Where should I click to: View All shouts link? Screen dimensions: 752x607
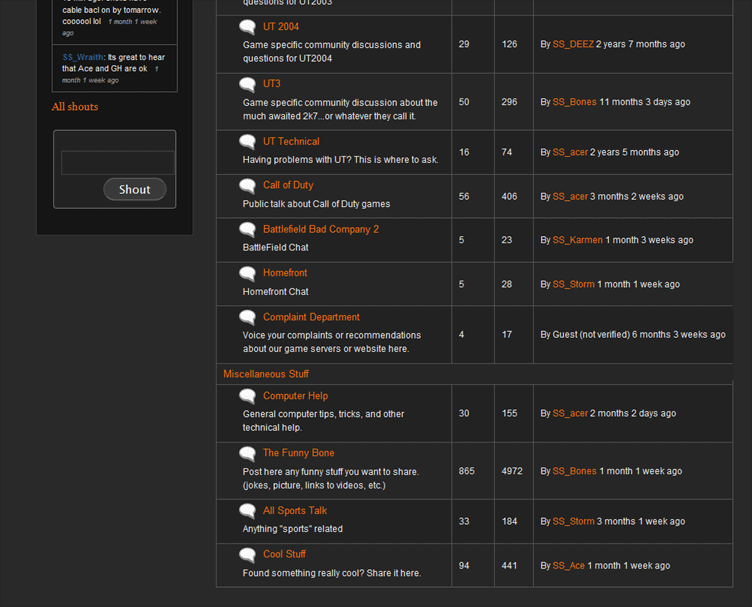coord(75,106)
